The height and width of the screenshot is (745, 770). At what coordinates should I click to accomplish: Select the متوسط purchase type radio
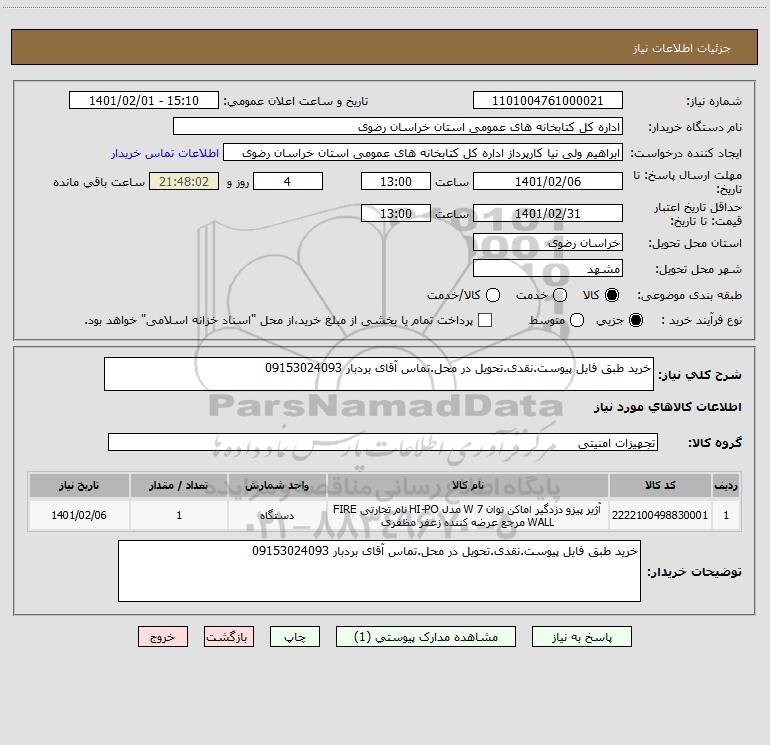click(577, 320)
